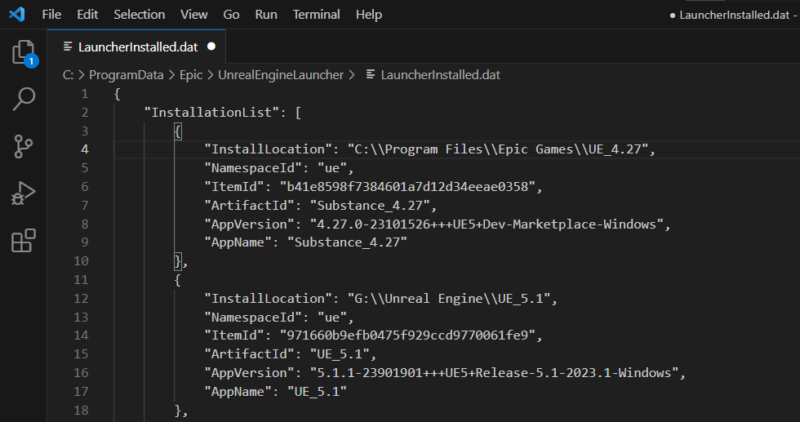This screenshot has height=422, width=800.
Task: Click line number 4 in the gutter
Action: [84, 150]
